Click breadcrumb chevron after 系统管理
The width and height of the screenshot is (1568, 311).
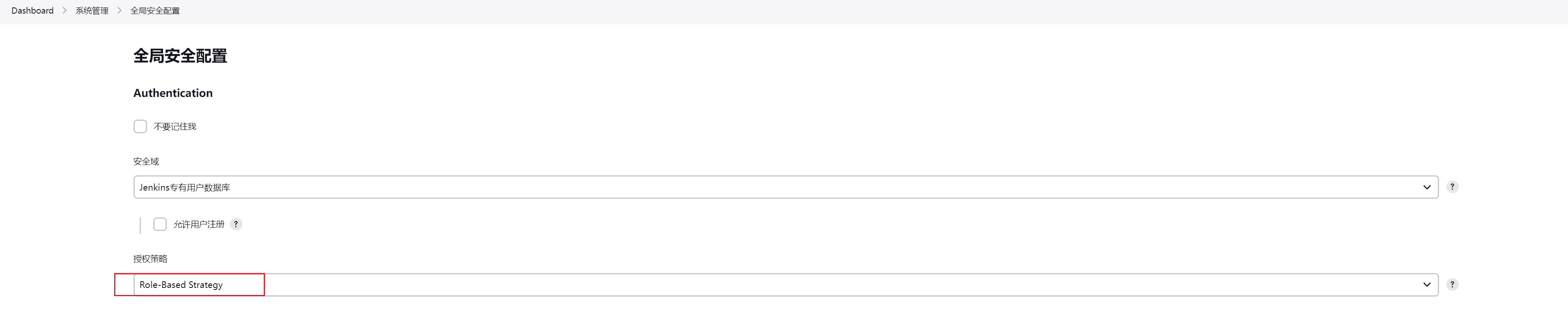pyautogui.click(x=120, y=10)
